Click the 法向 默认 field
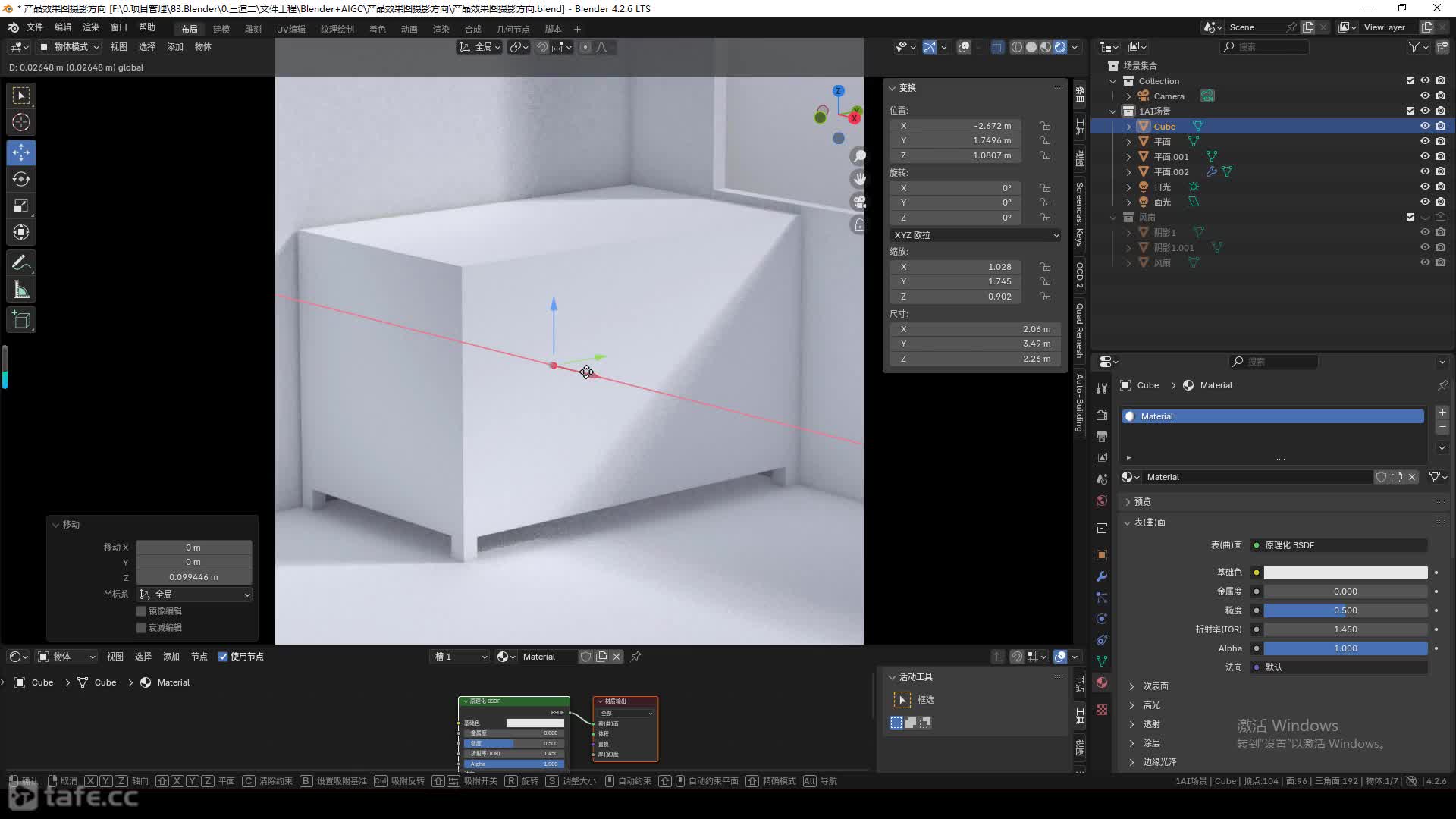Image resolution: width=1456 pixels, height=819 pixels. pos(1339,667)
